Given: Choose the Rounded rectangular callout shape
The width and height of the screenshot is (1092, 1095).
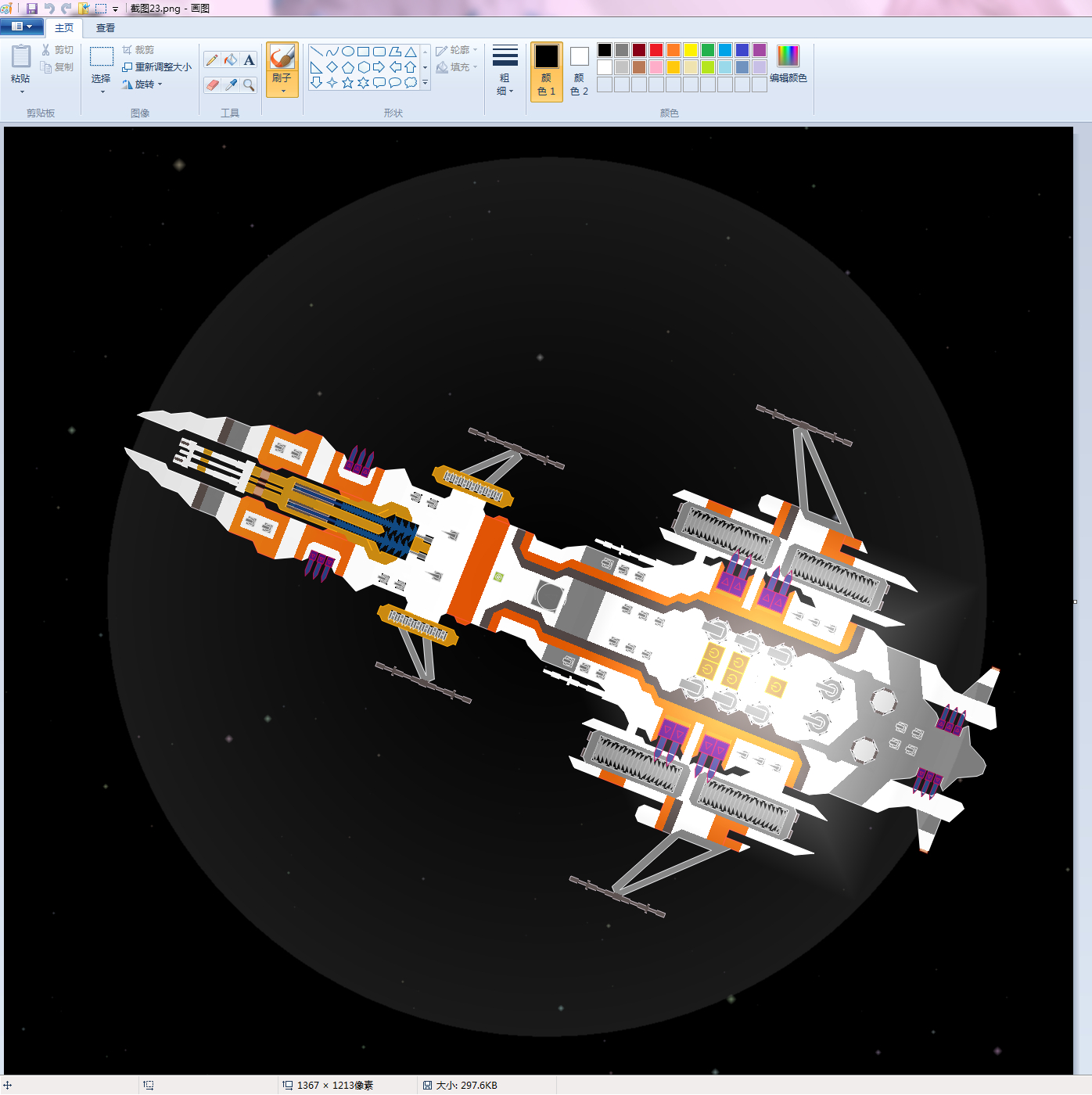Looking at the screenshot, I should click(379, 82).
